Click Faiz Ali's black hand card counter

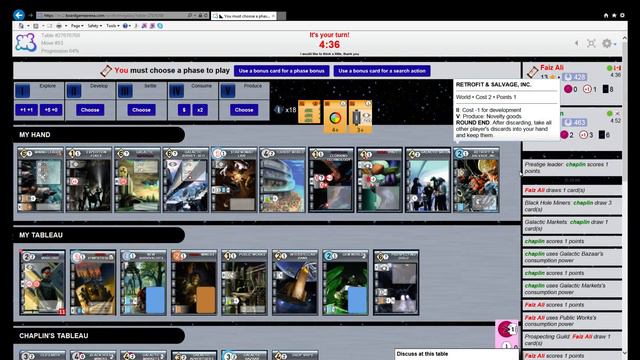606,89
